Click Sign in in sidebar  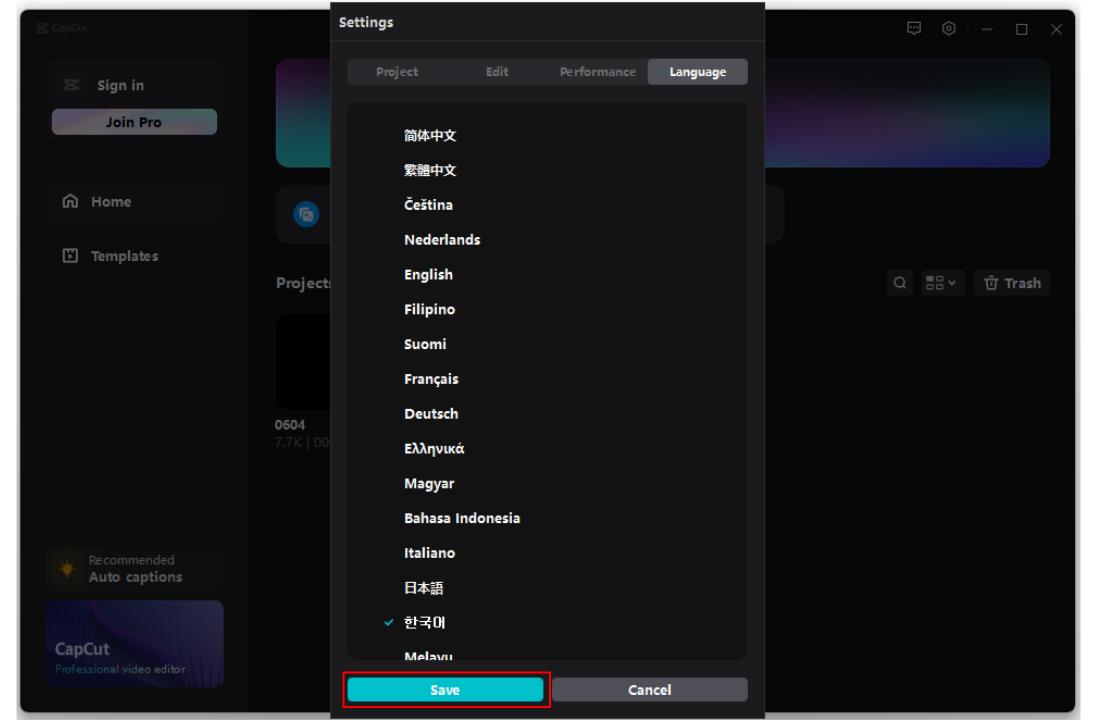click(120, 85)
